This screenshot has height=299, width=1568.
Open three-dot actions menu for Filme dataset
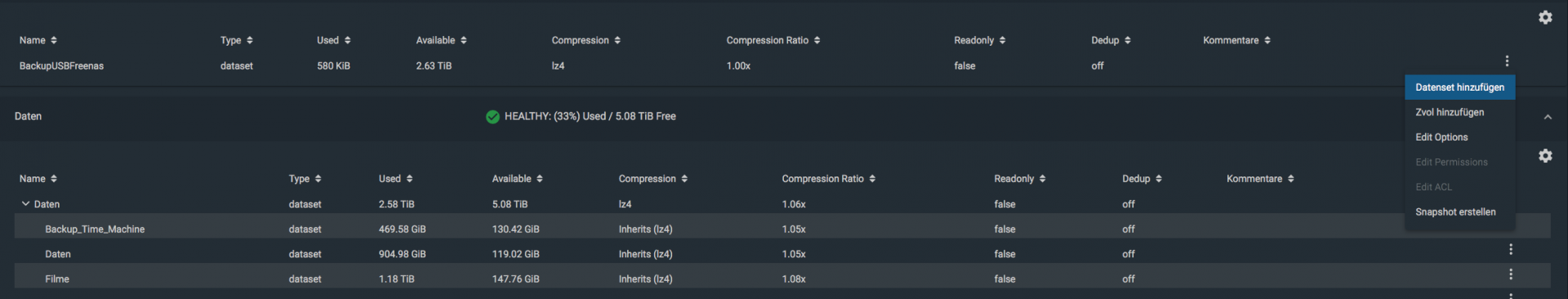click(x=1511, y=274)
